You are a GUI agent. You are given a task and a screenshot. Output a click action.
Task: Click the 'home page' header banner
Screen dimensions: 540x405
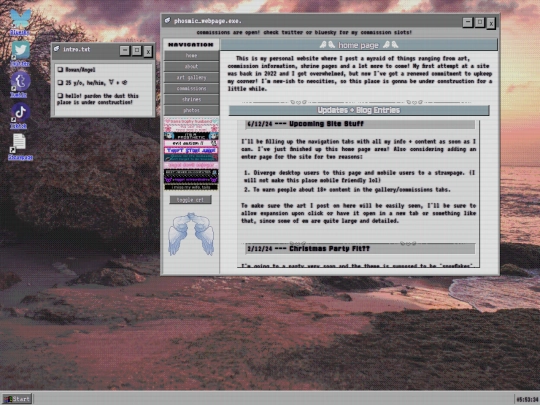359,45
